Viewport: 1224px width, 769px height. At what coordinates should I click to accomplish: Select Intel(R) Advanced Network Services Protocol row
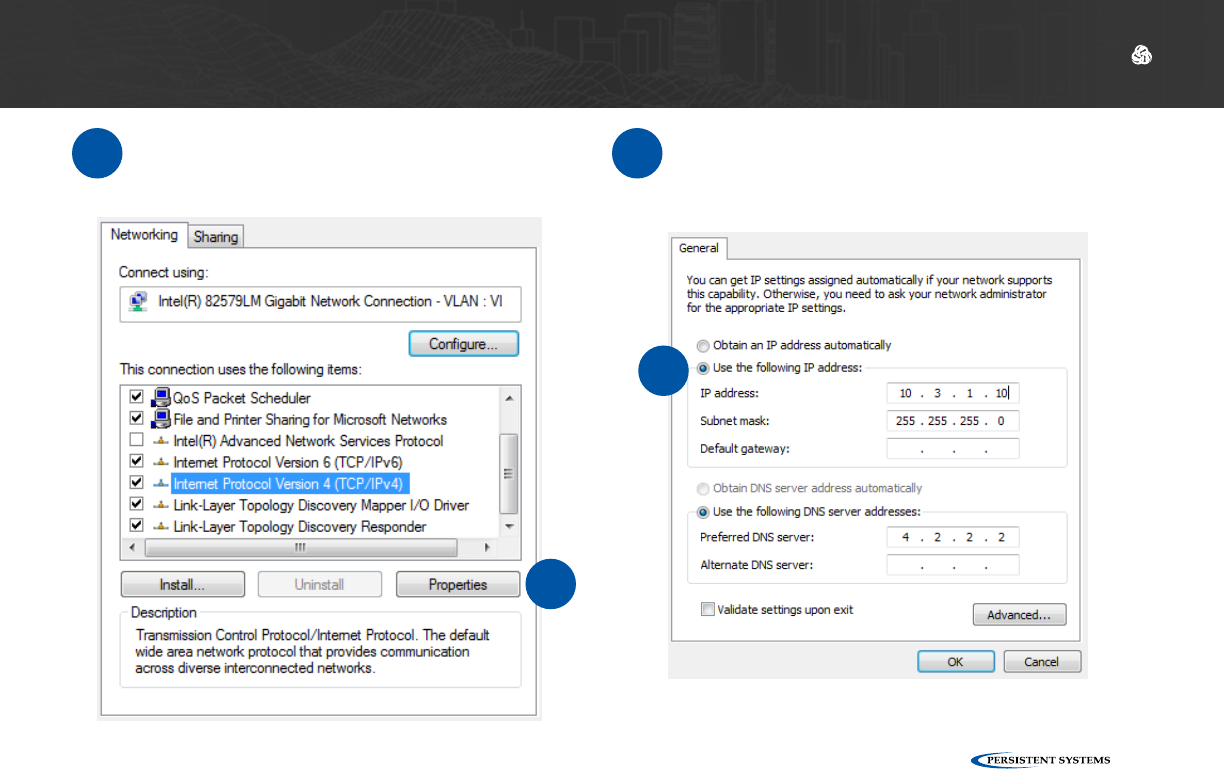click(308, 441)
